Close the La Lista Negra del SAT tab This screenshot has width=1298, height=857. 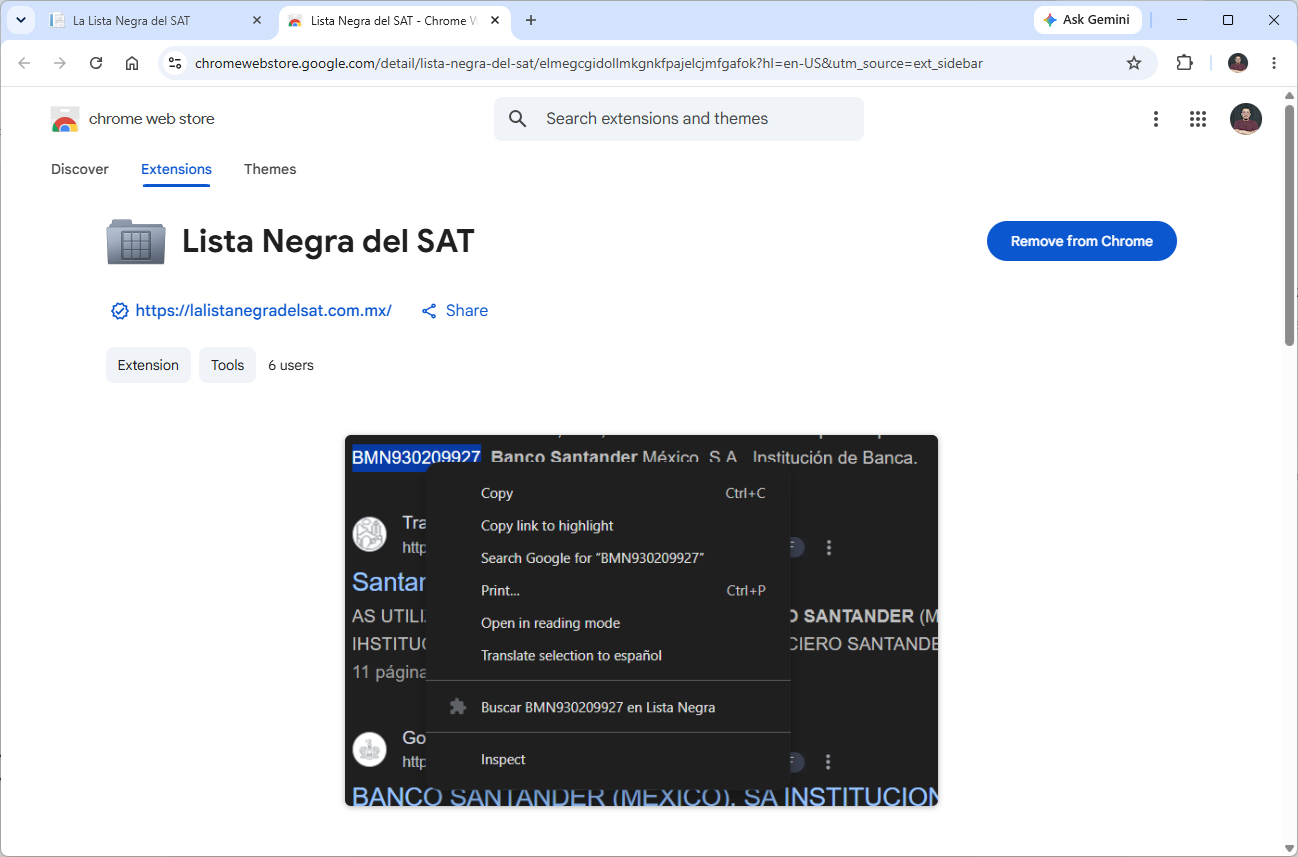point(257,20)
